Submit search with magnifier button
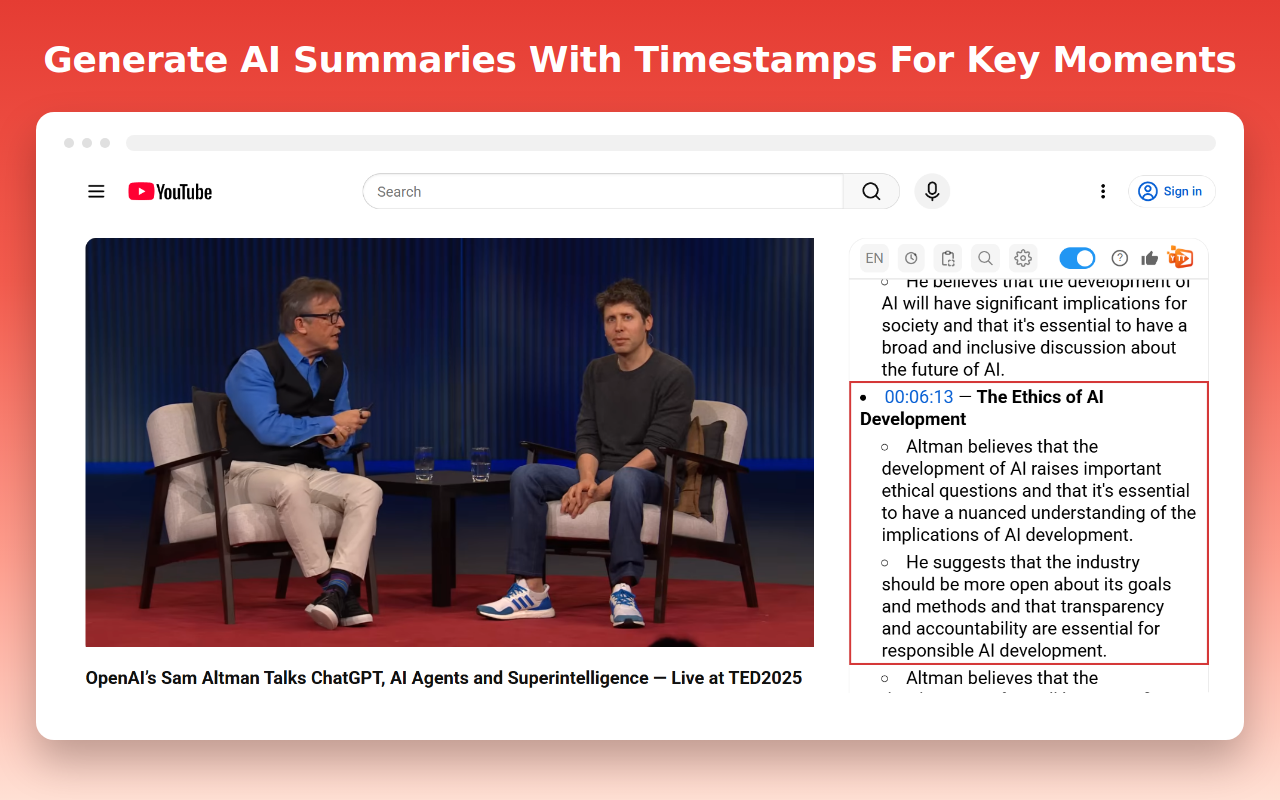The width and height of the screenshot is (1280, 800). click(871, 191)
